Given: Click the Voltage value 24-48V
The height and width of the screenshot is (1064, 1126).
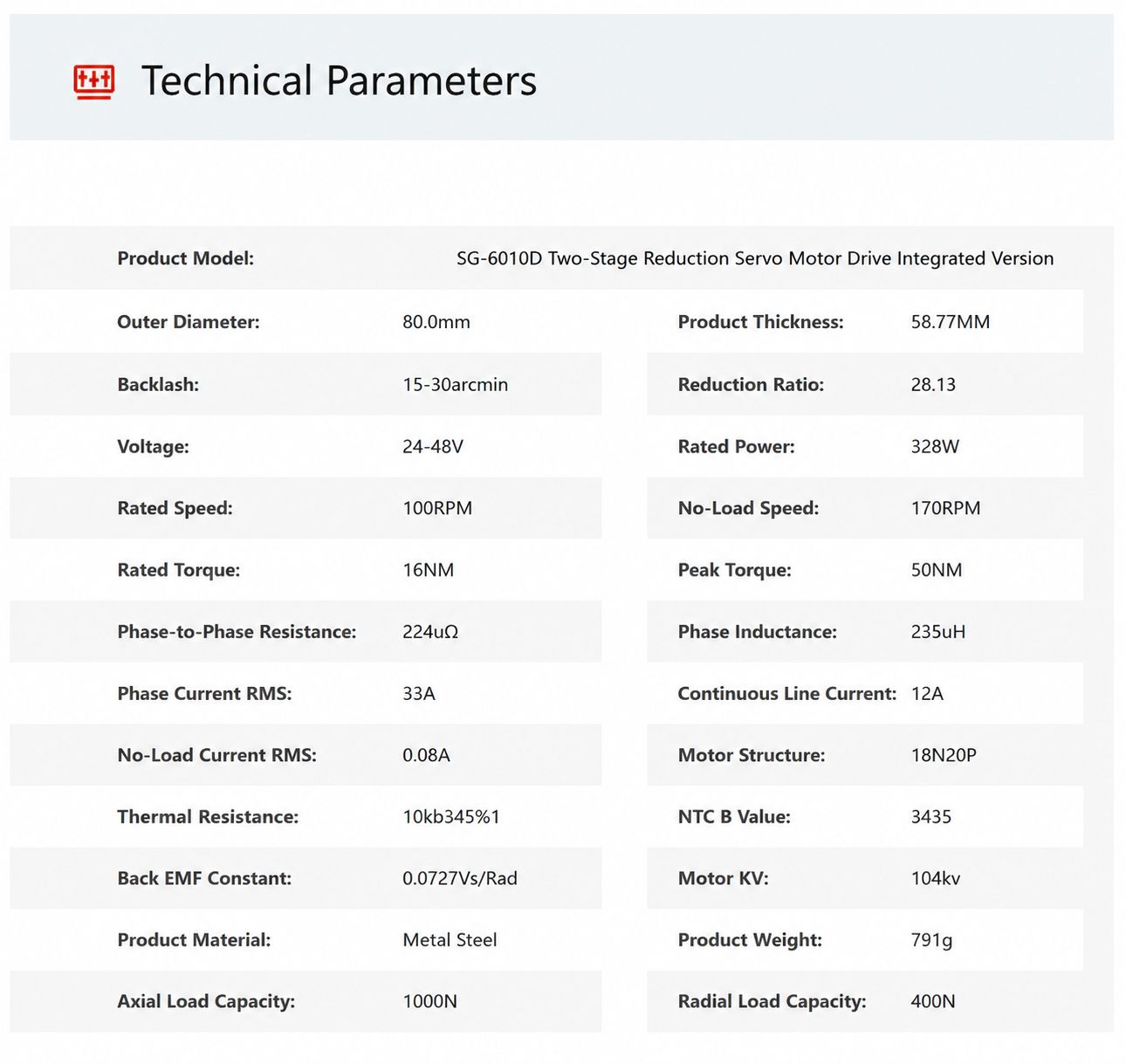Looking at the screenshot, I should (x=433, y=447).
